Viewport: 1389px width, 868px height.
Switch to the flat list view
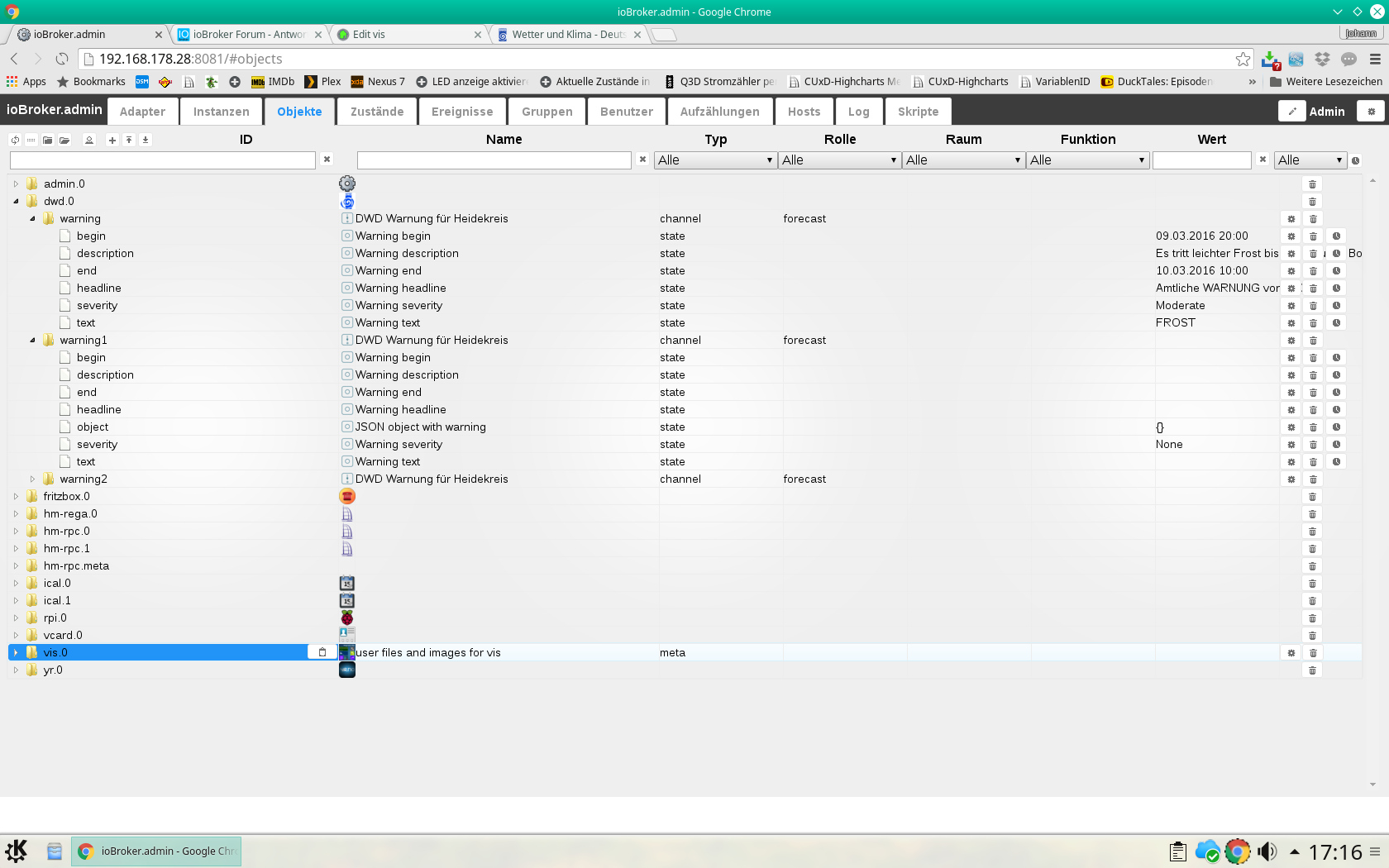(x=31, y=140)
